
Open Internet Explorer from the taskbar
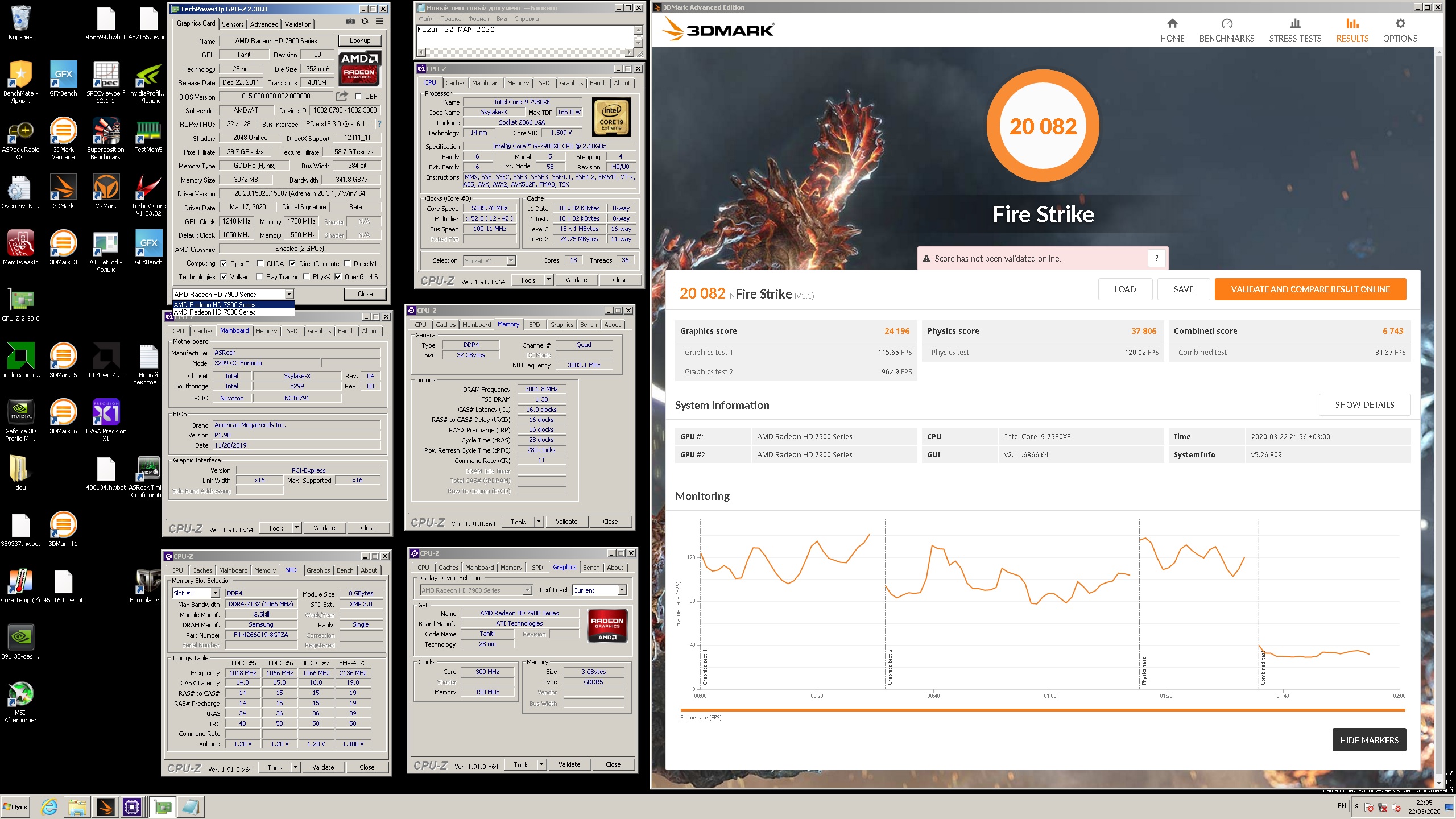click(49, 806)
